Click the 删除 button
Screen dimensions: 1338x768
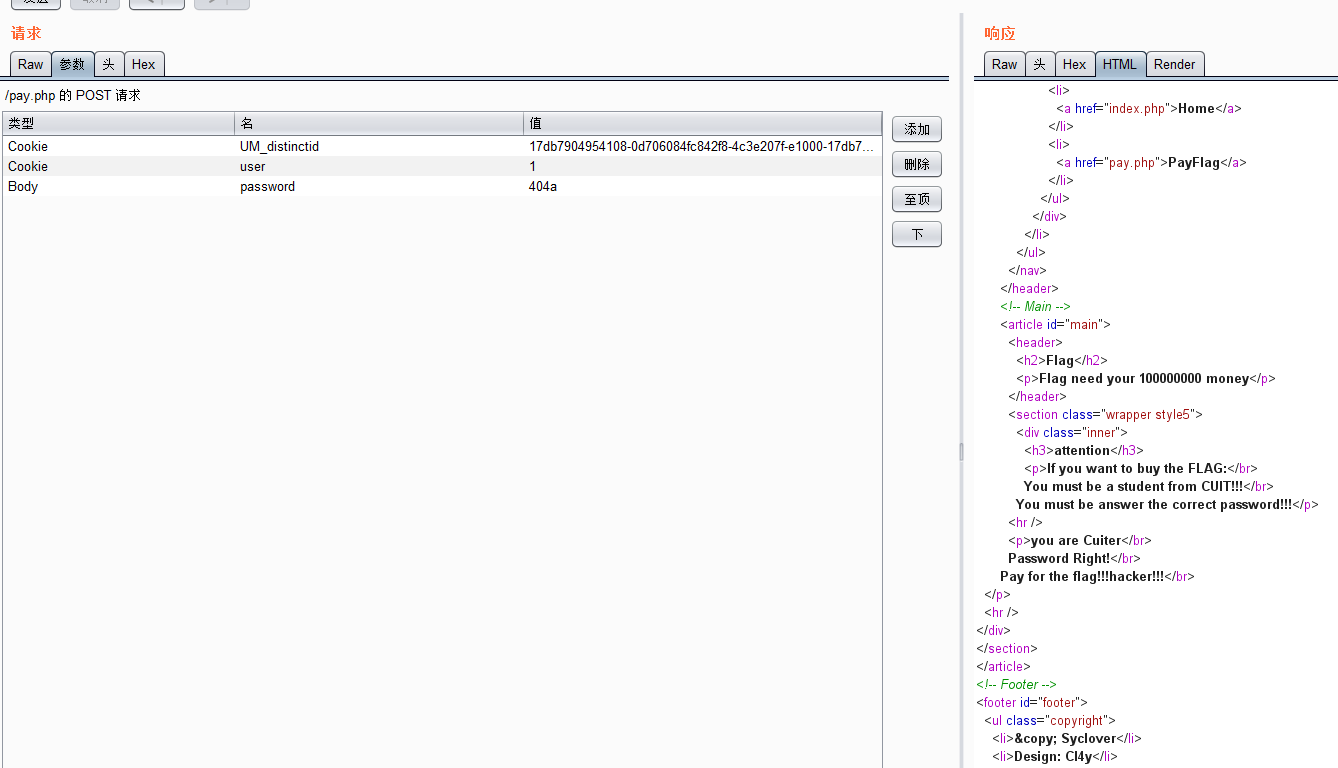pyautogui.click(x=917, y=164)
